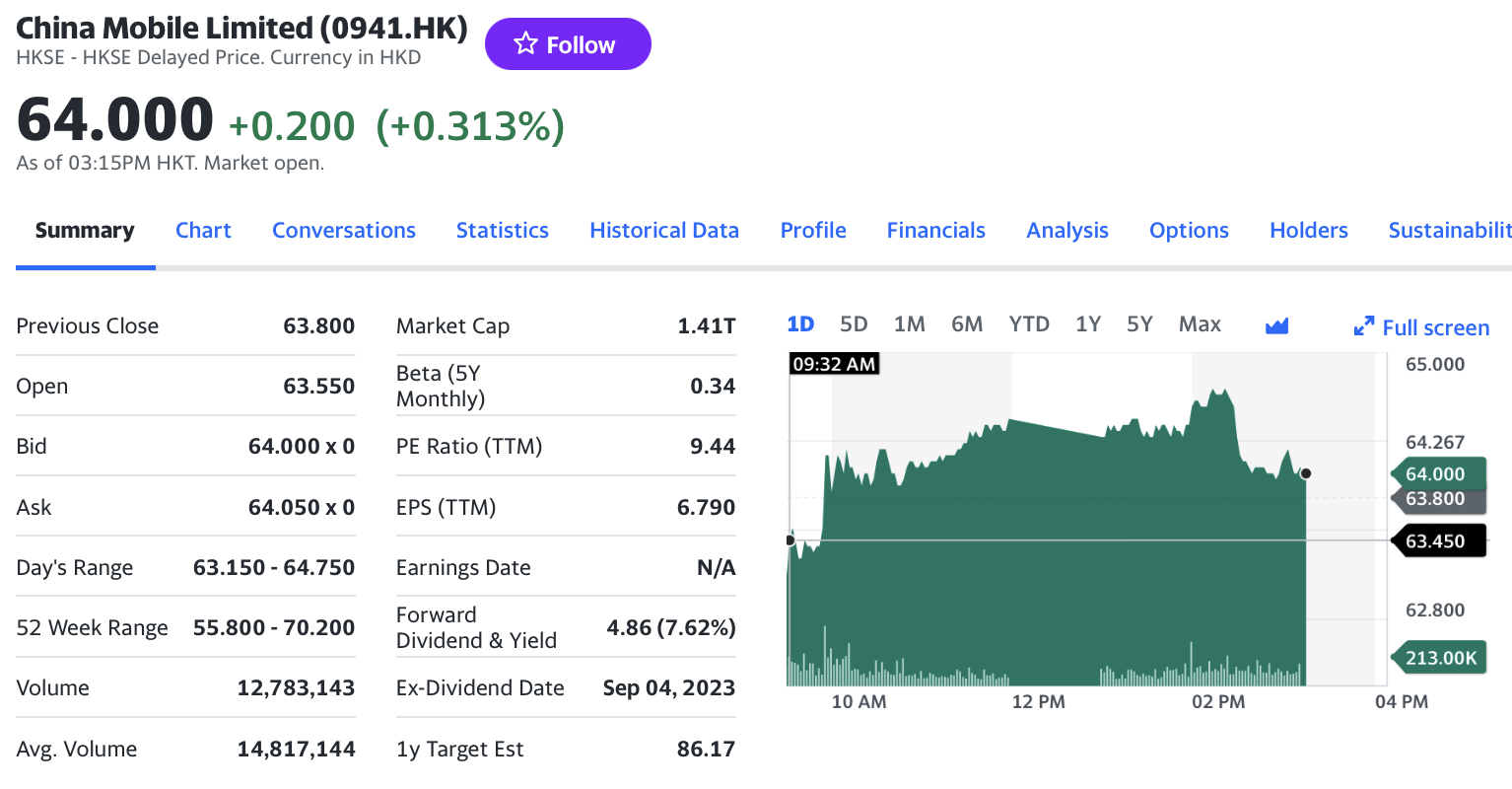Show the 1Y chart range
The width and height of the screenshot is (1512, 789).
(x=1087, y=324)
